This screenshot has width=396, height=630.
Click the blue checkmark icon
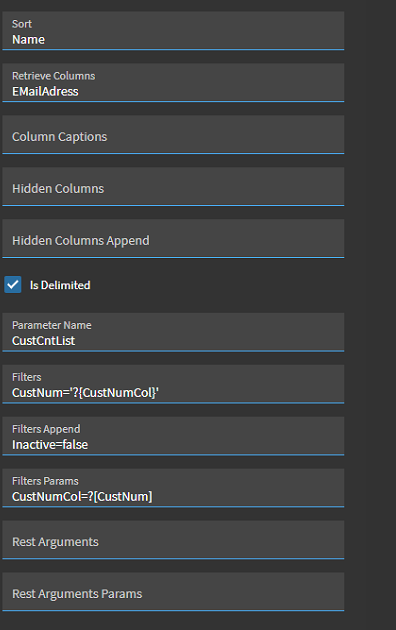click(13, 285)
